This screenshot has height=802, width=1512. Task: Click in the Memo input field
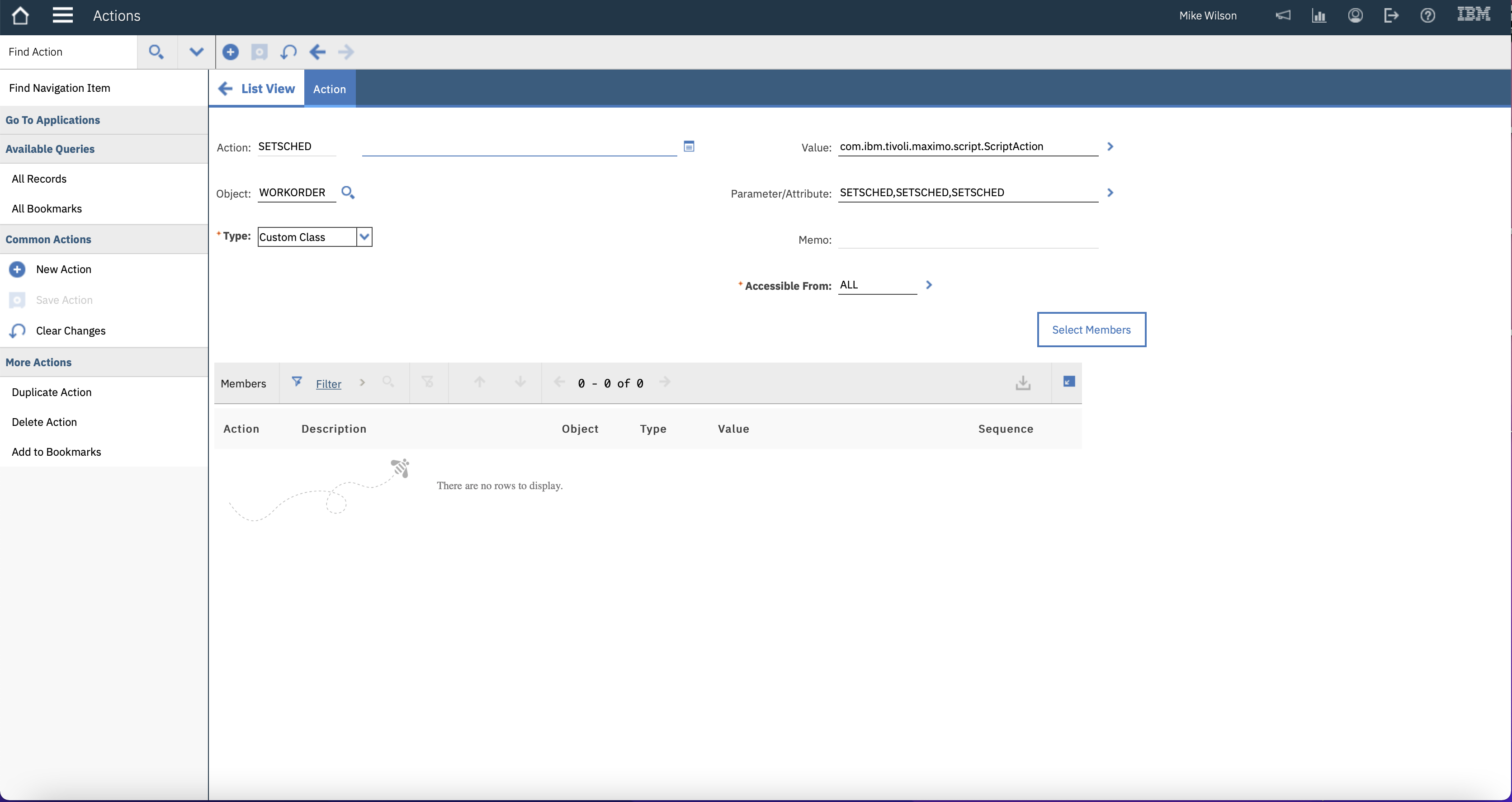point(967,239)
